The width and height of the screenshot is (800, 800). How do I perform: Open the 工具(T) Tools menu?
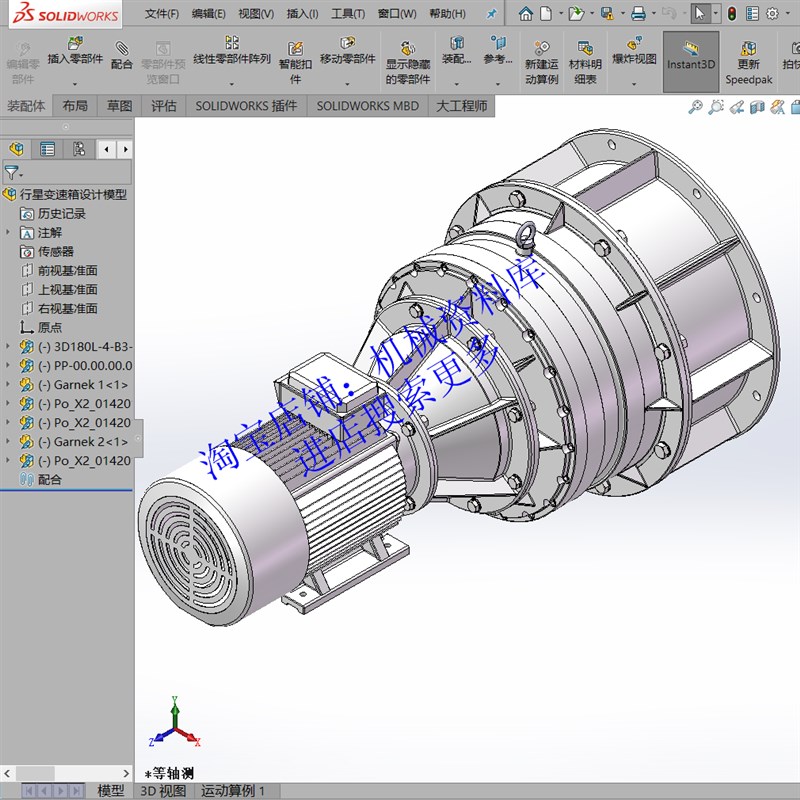pos(348,14)
